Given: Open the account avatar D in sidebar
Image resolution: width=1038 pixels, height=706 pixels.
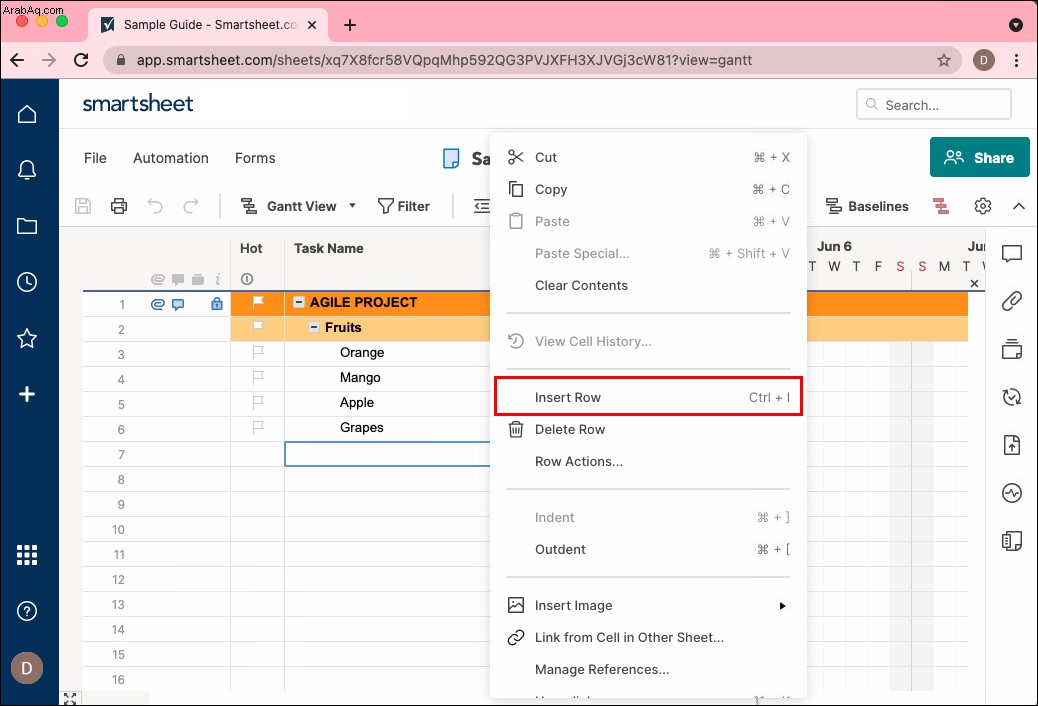Looking at the screenshot, I should [x=26, y=668].
